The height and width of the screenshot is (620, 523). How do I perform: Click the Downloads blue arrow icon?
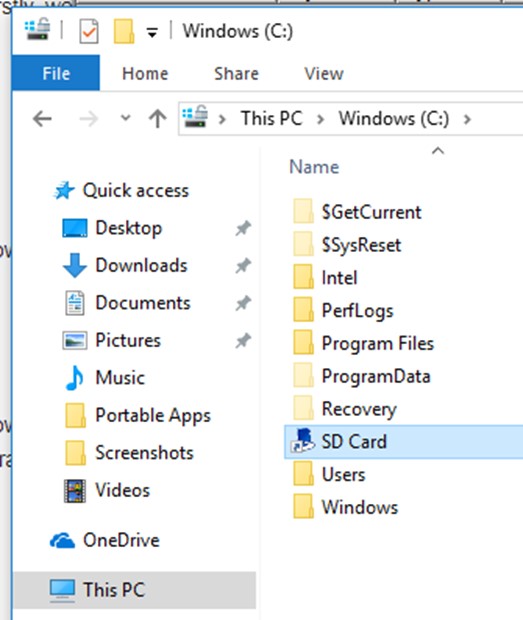point(75,265)
